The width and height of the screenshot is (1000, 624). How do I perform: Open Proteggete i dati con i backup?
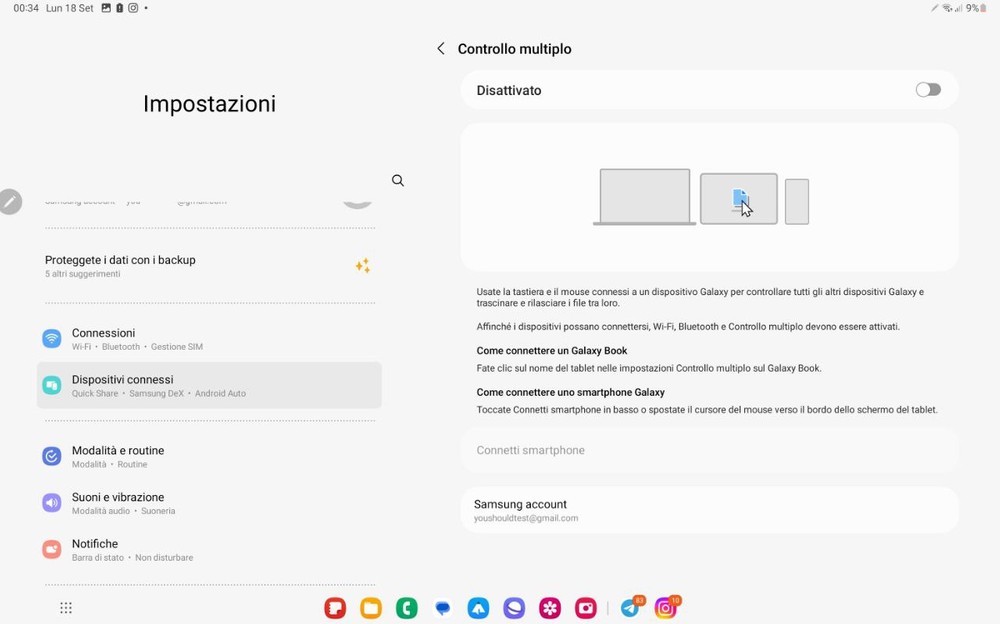209,266
